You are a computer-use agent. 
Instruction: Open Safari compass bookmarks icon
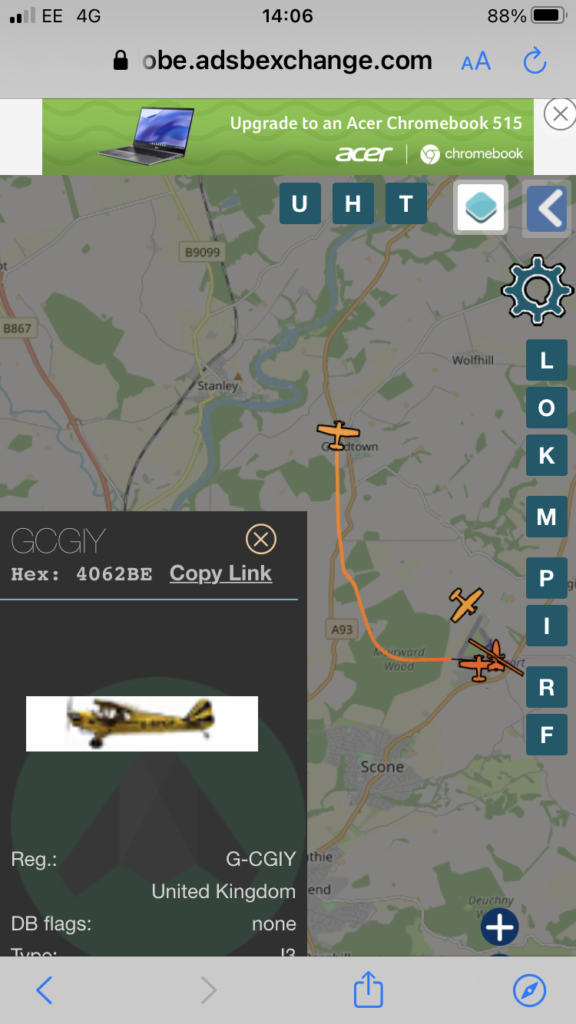click(x=530, y=991)
